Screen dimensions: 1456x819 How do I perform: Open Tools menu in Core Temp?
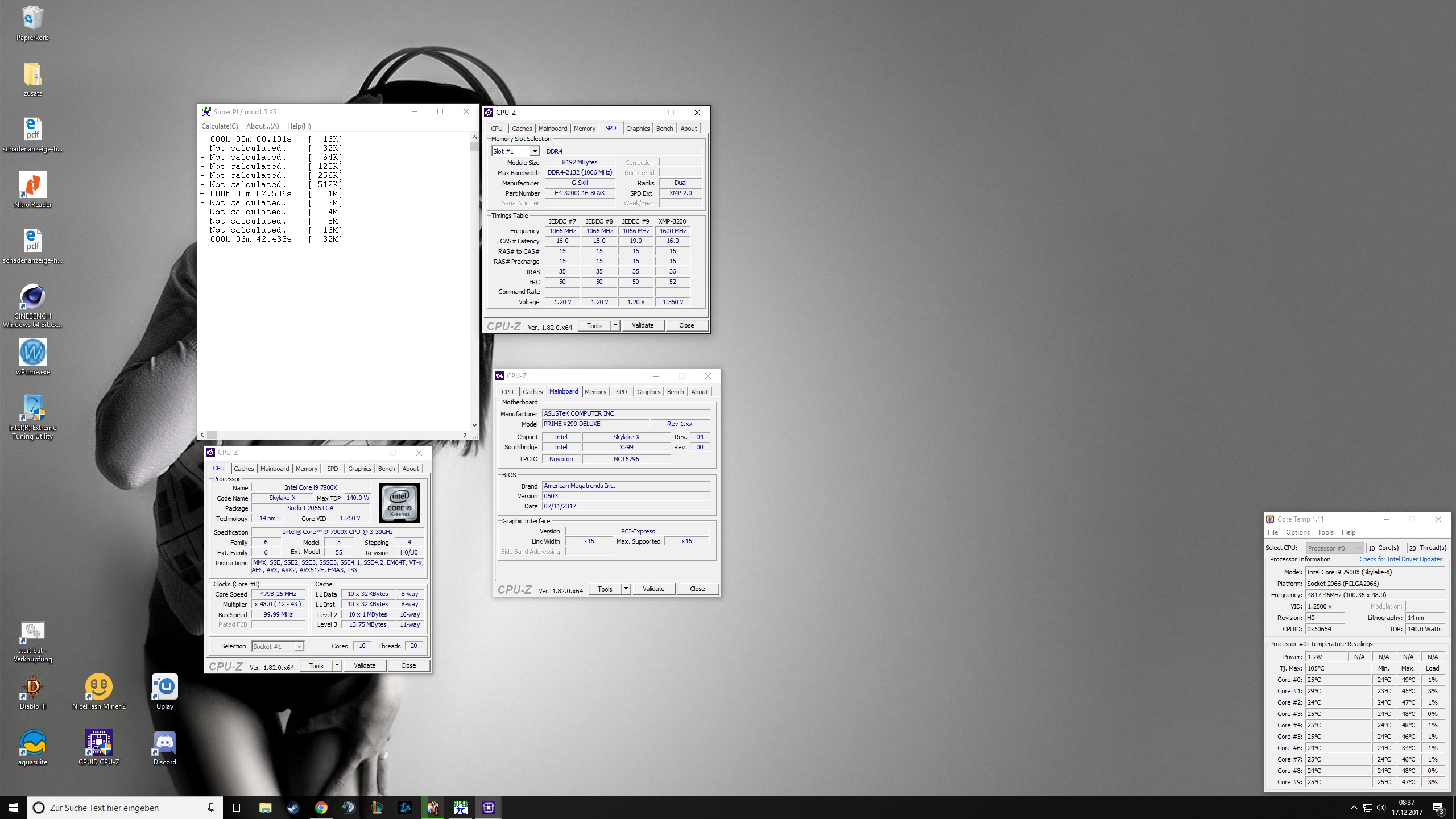click(1325, 532)
